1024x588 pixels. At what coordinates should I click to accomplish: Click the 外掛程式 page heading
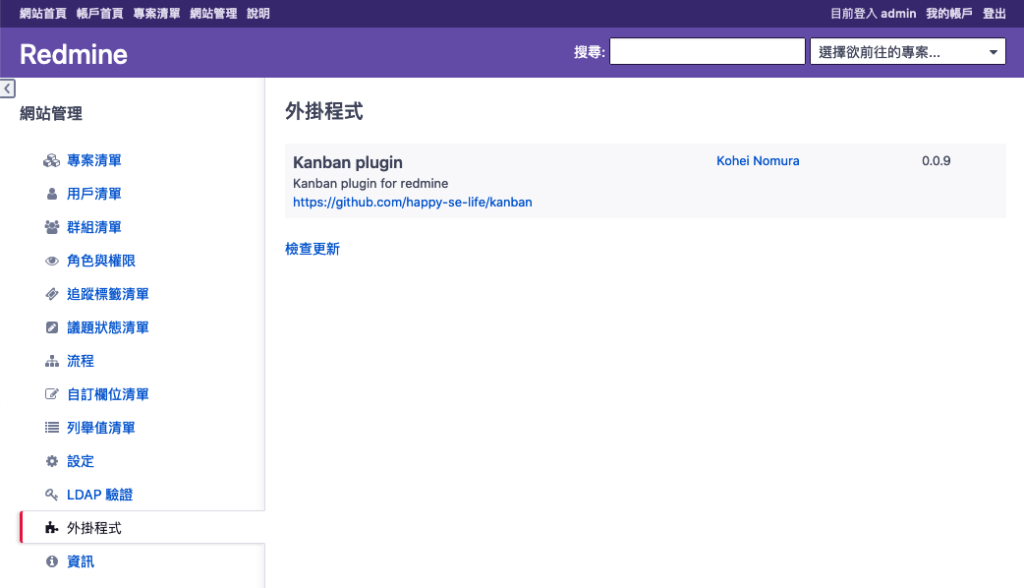point(324,111)
